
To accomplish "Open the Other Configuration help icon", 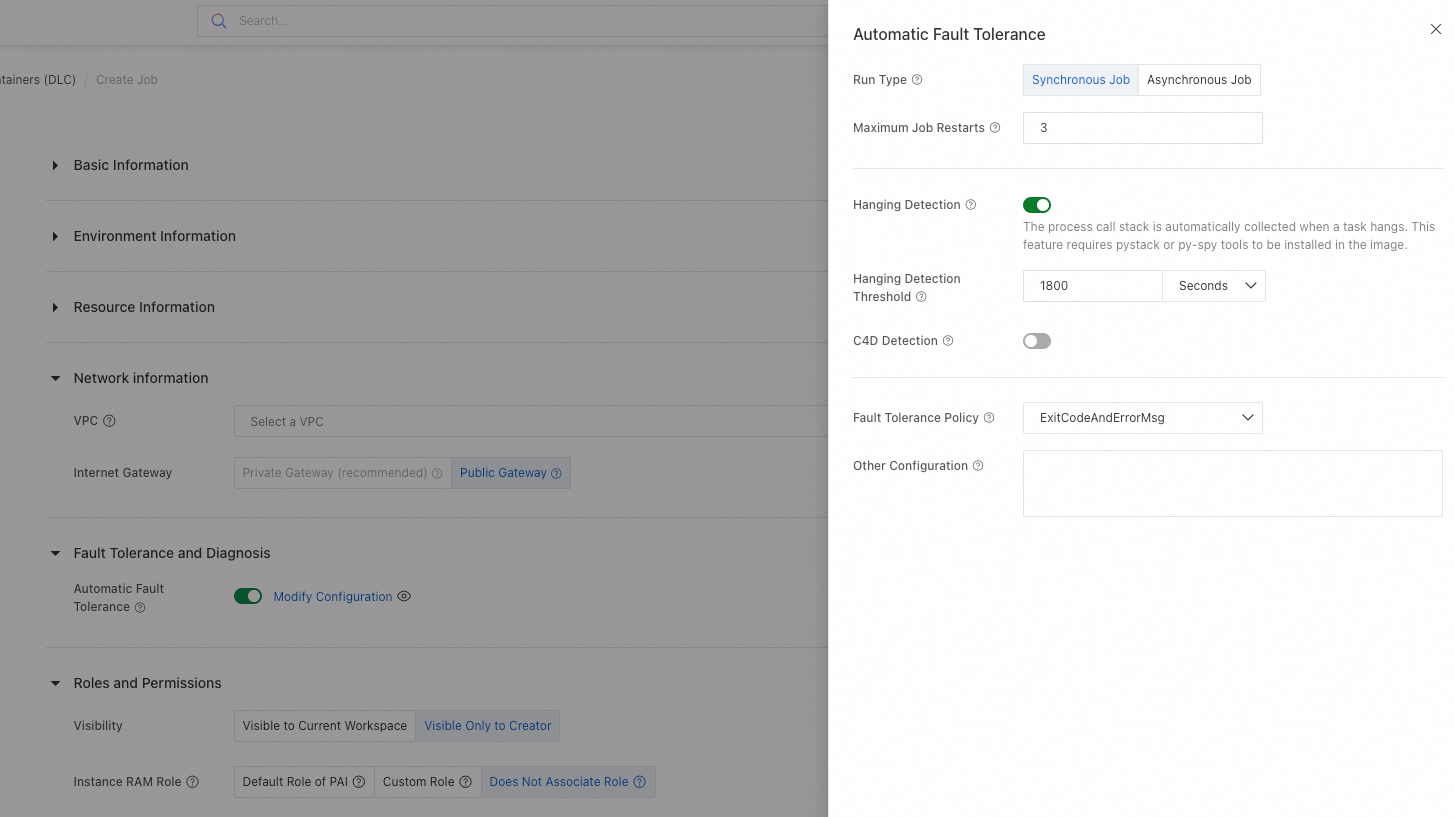I will [978, 466].
